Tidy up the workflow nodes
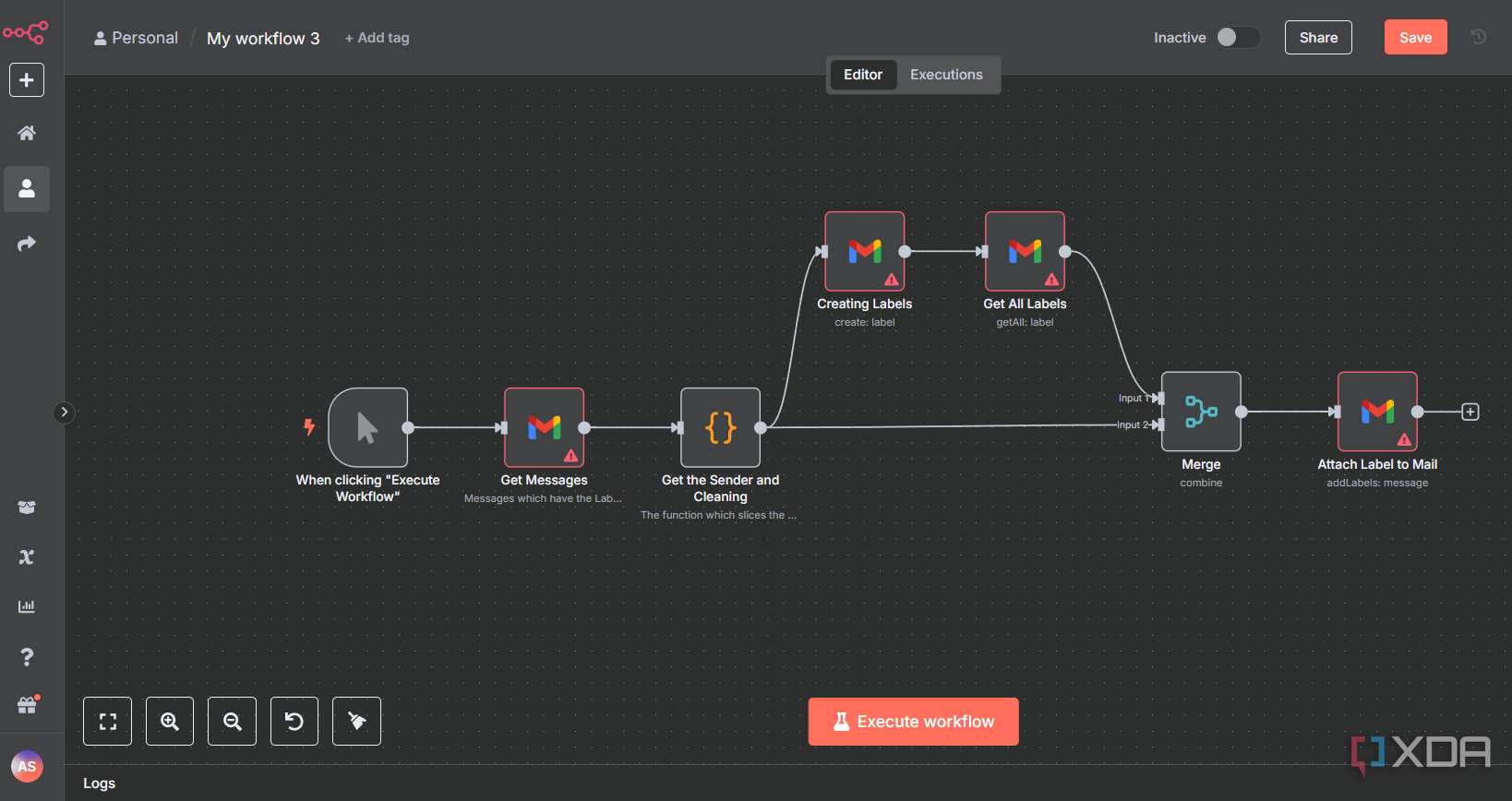 click(357, 722)
